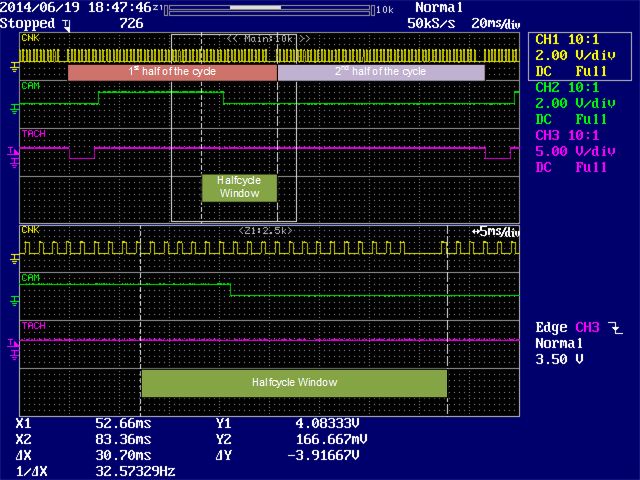Click the CH3 DC Full coupling readout
The height and width of the screenshot is (480, 640).
571,167
